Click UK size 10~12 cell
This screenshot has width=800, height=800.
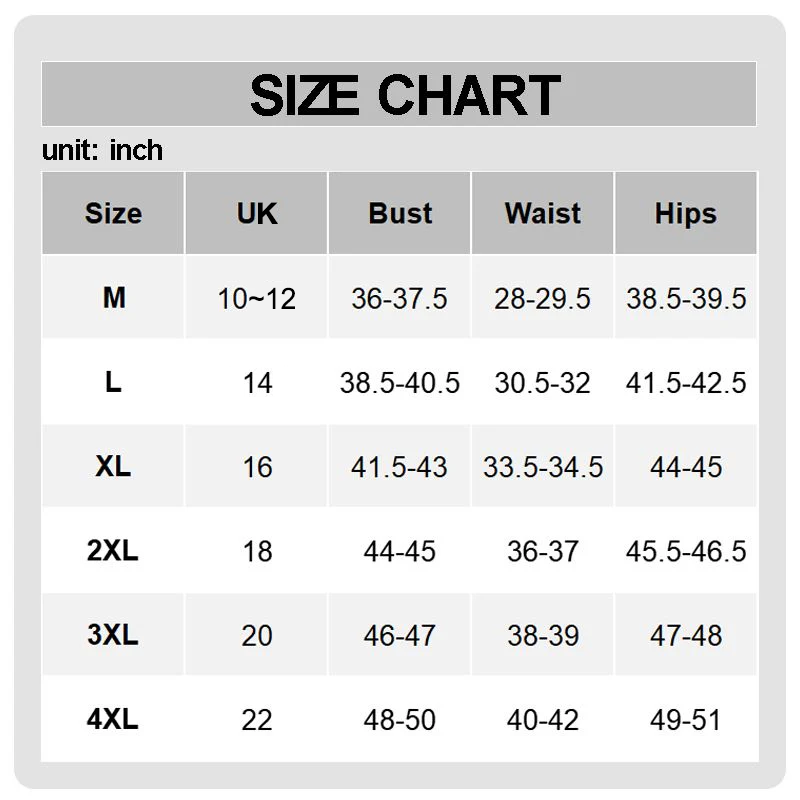[257, 298]
